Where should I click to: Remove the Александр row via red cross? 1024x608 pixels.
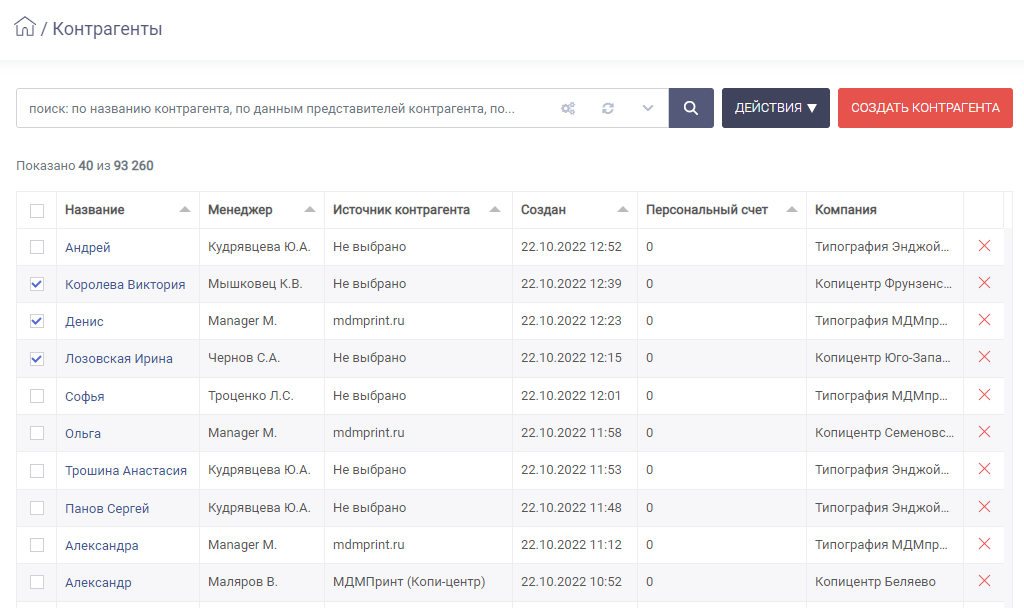(x=984, y=581)
